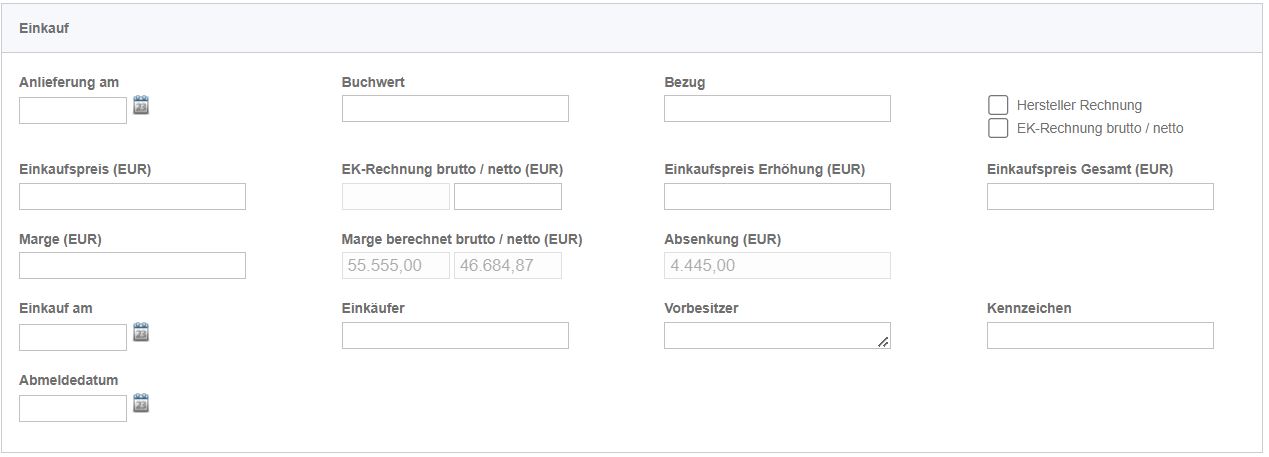Open calendar picker for Abmeldedatum
This screenshot has width=1269, height=457.
(141, 403)
